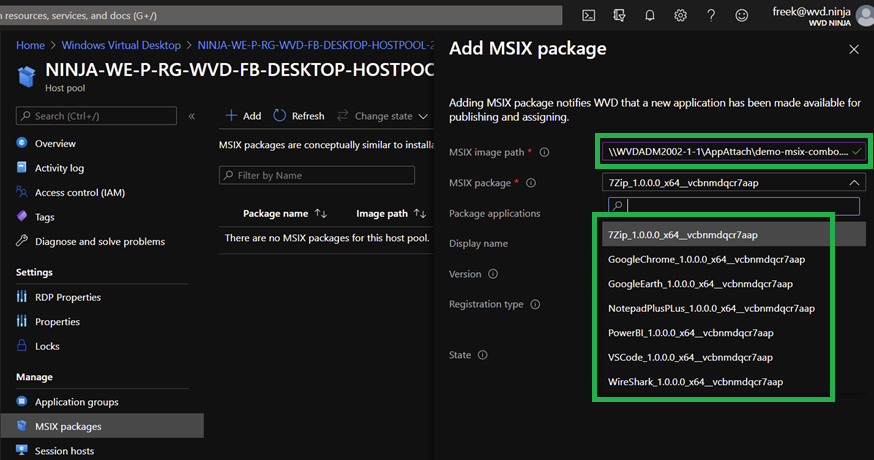Viewport: 874px width, 460px height.
Task: Open Cloud Shell terminal icon
Action: [x=589, y=16]
